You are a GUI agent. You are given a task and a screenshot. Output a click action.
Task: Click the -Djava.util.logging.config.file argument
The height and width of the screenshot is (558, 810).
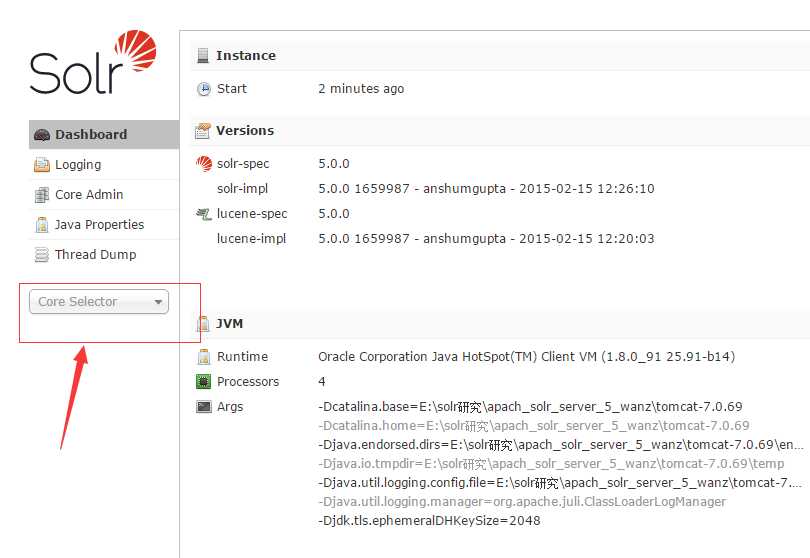tap(560, 483)
